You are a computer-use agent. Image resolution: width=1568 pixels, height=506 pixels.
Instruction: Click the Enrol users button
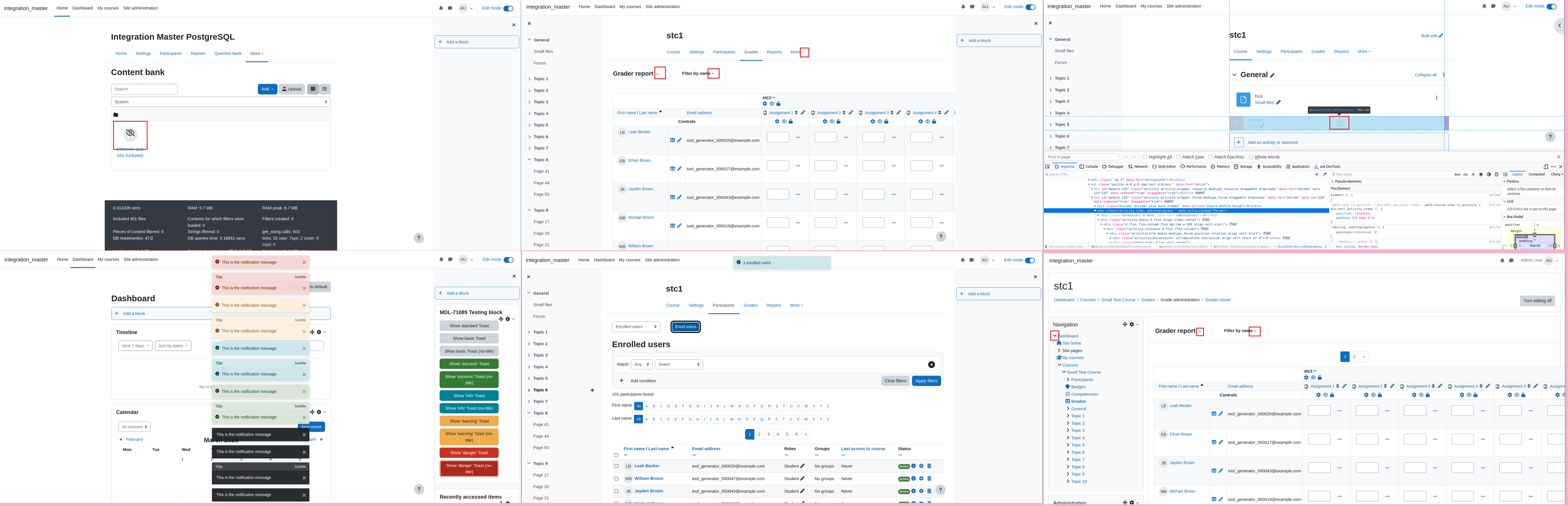pyautogui.click(x=685, y=327)
